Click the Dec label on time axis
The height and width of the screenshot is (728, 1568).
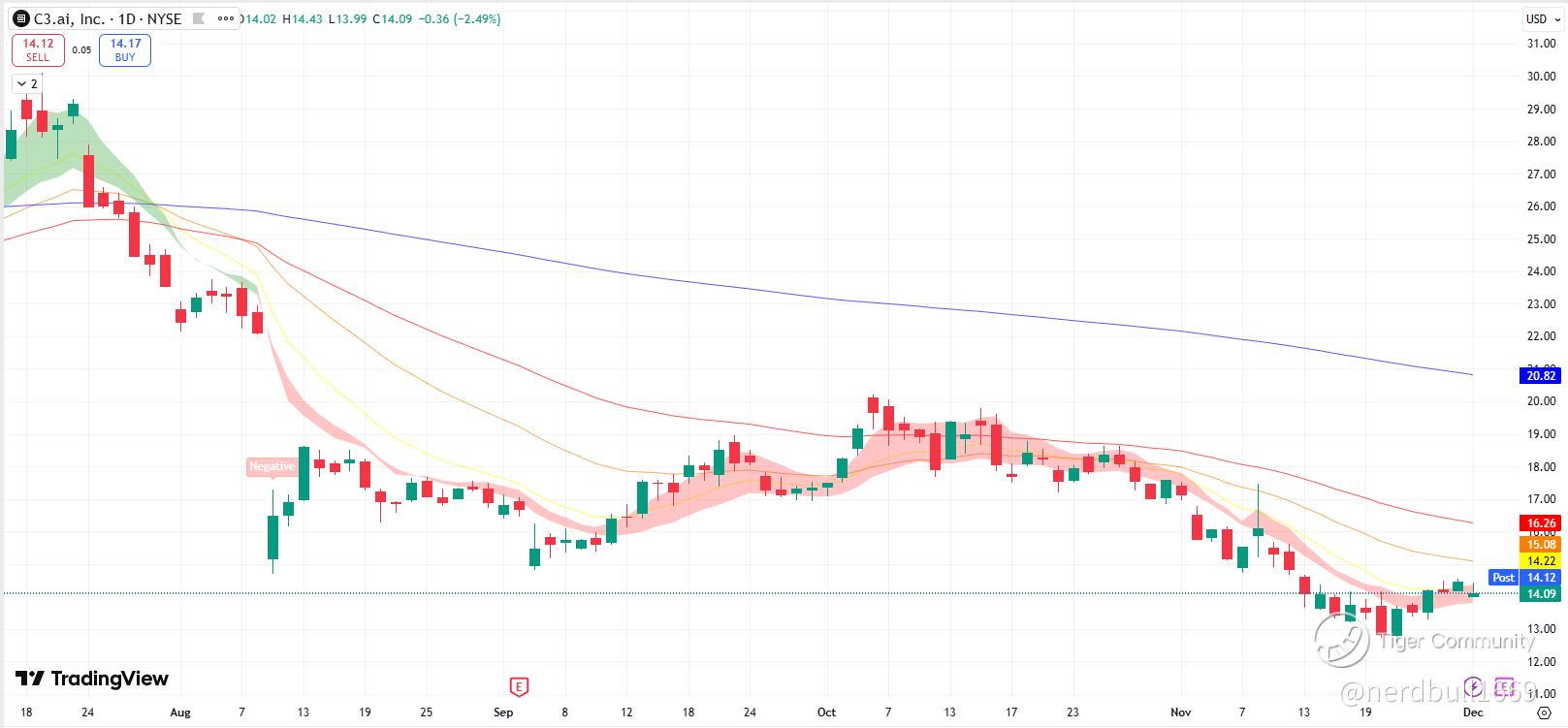(1473, 712)
